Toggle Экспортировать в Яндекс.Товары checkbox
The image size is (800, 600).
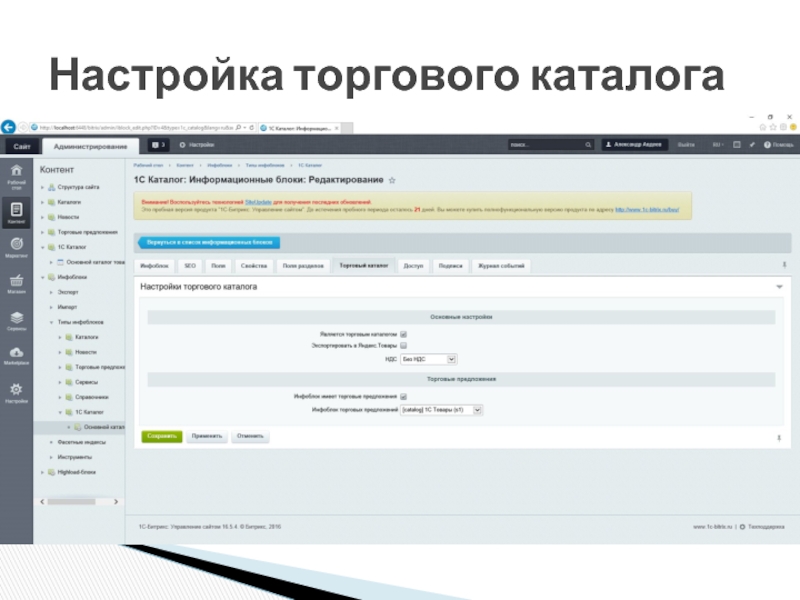tap(404, 345)
